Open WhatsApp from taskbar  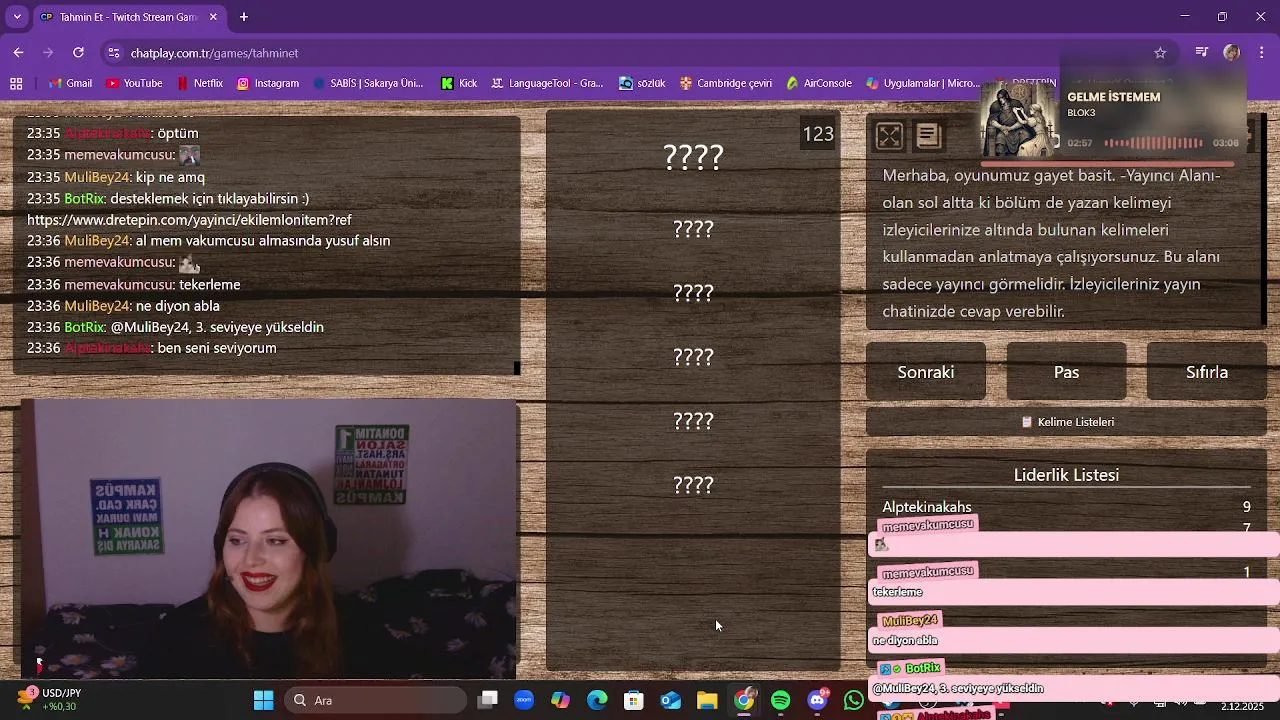[854, 700]
